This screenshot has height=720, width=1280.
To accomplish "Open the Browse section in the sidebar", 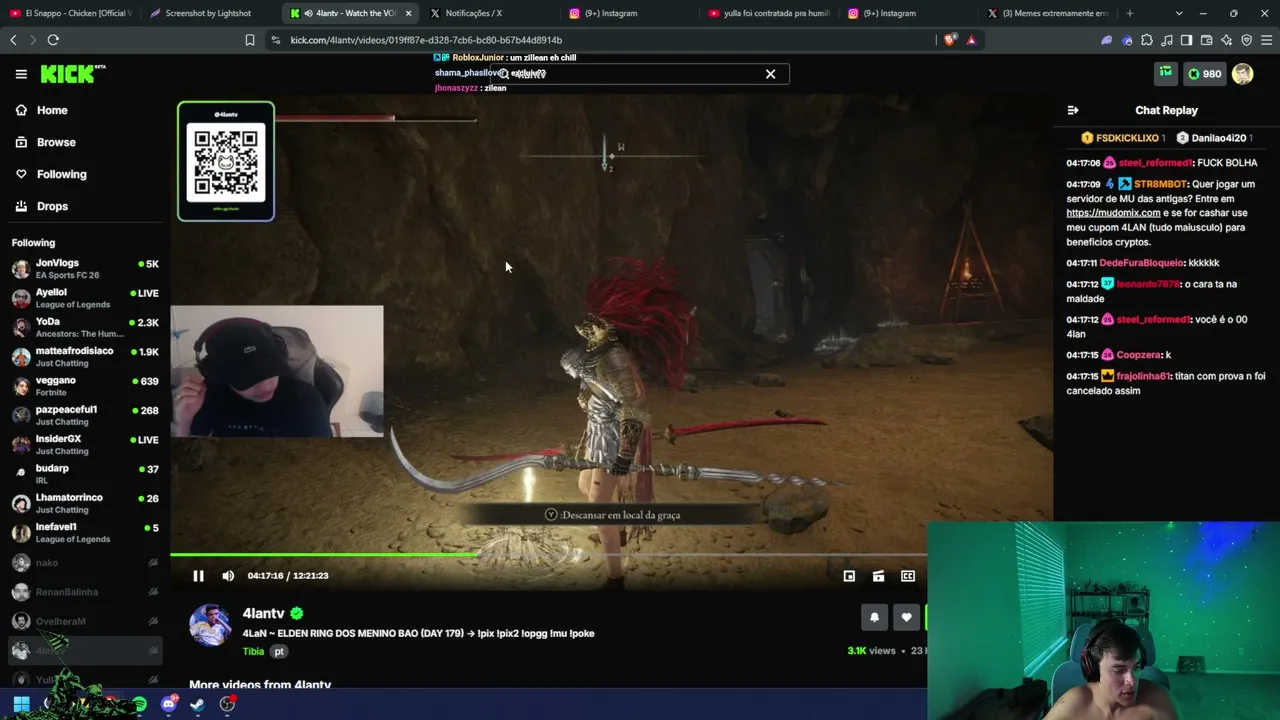I will 56,142.
